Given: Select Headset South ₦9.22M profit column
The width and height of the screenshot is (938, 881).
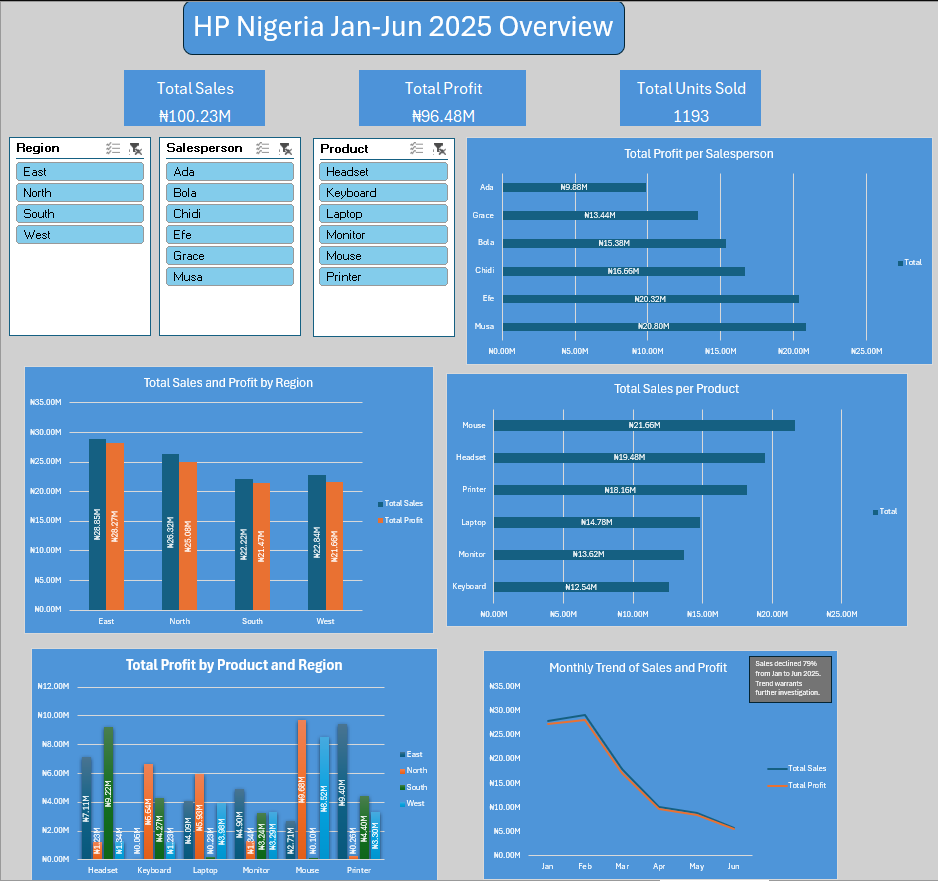Looking at the screenshot, I should tap(108, 793).
